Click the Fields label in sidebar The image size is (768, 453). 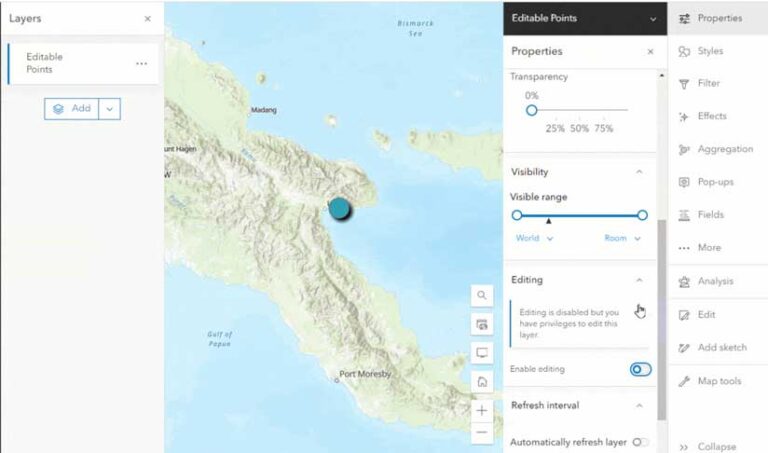pyautogui.click(x=711, y=215)
